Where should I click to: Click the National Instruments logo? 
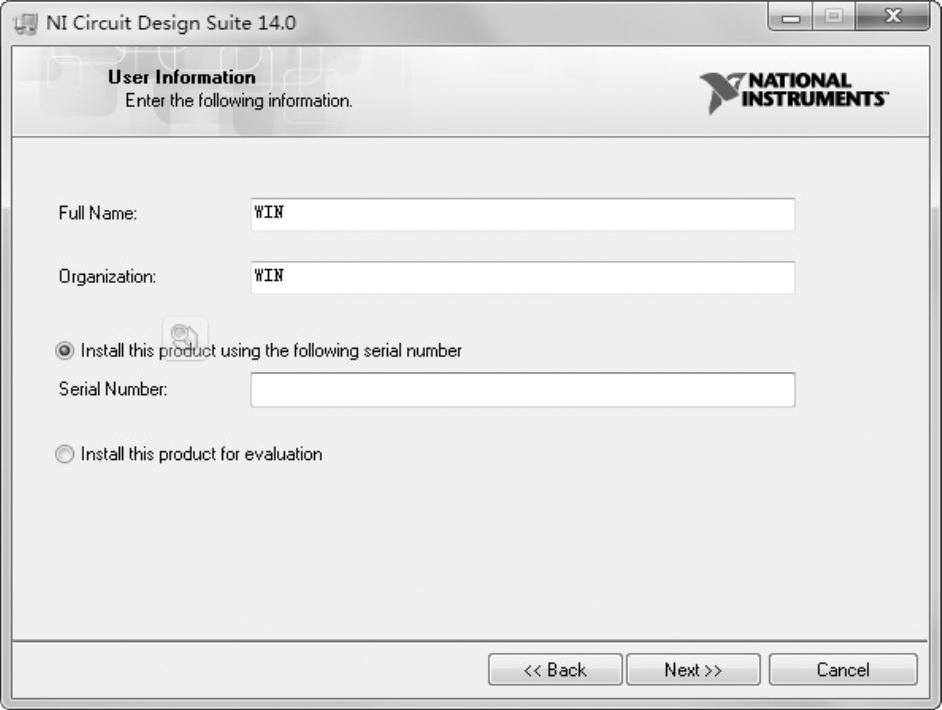click(794, 93)
